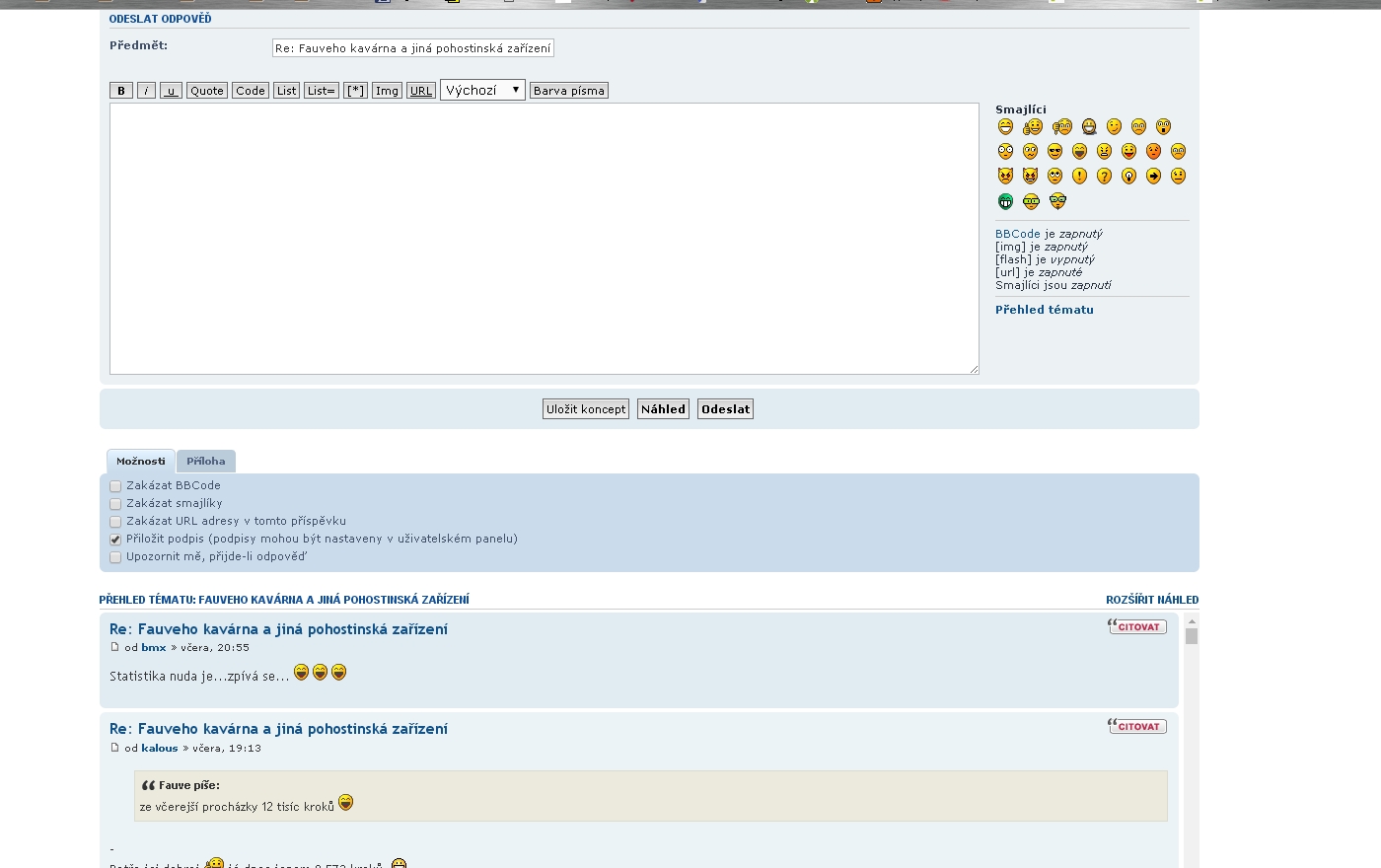
Task: Open the Výchozí font size dropdown
Action: [482, 90]
